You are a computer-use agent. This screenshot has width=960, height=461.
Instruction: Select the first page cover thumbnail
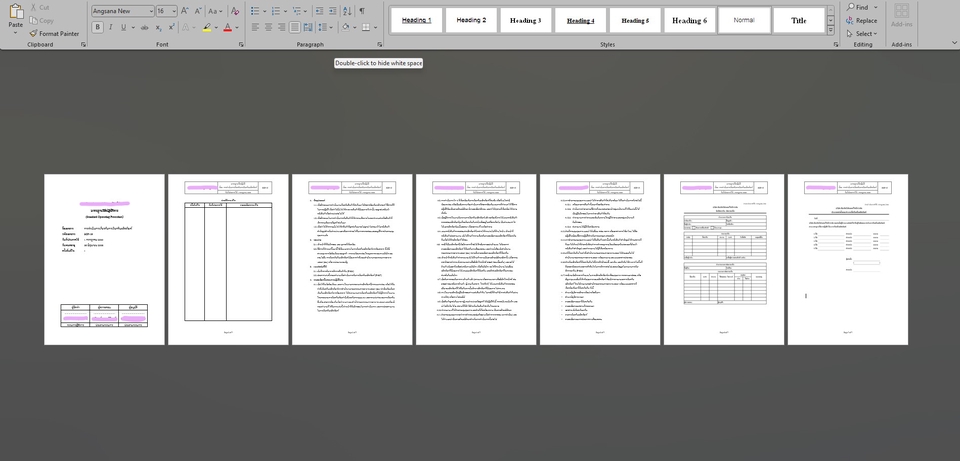coord(104,259)
